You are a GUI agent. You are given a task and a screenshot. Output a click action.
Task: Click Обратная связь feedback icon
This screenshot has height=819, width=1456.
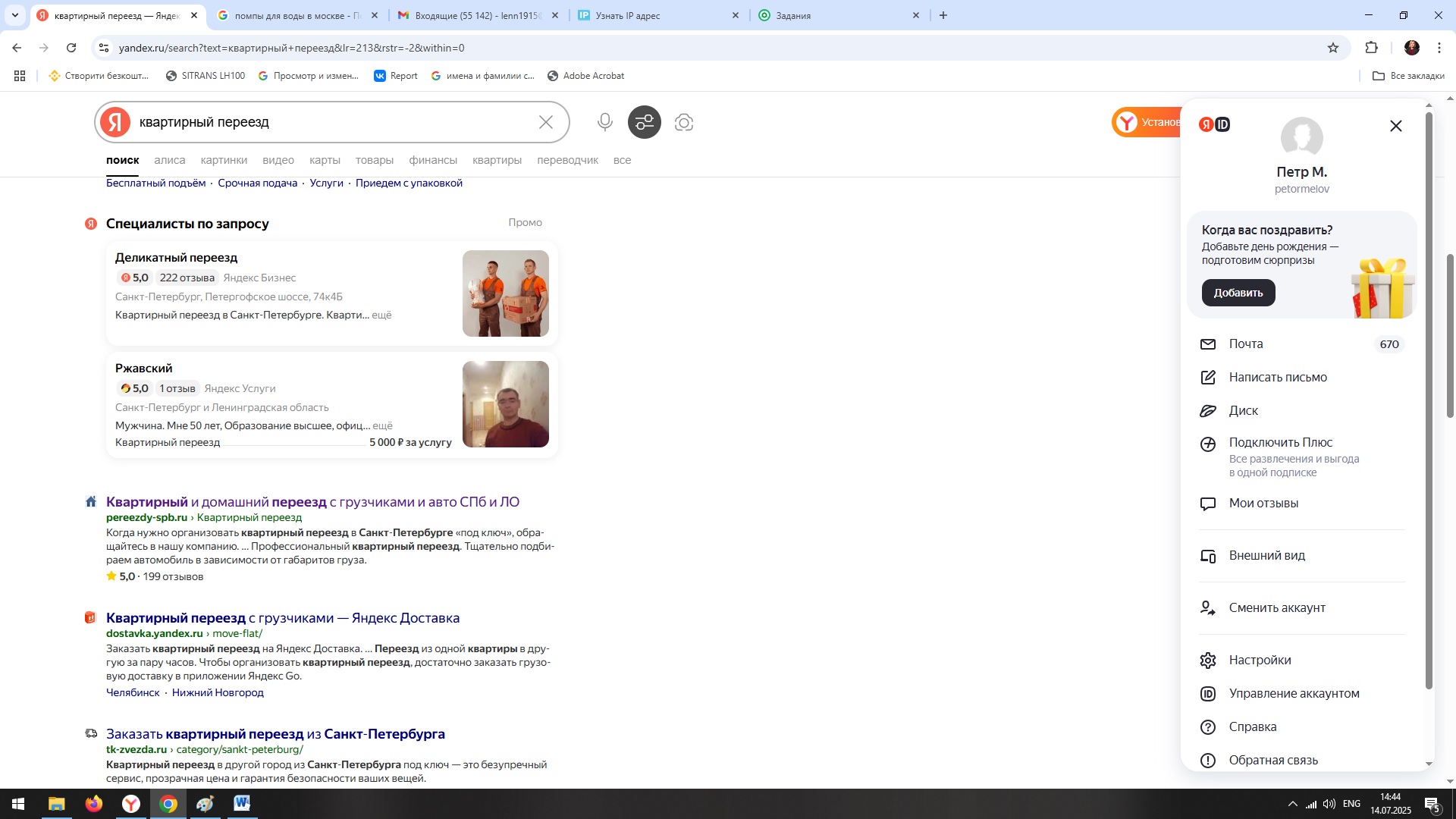[1208, 761]
